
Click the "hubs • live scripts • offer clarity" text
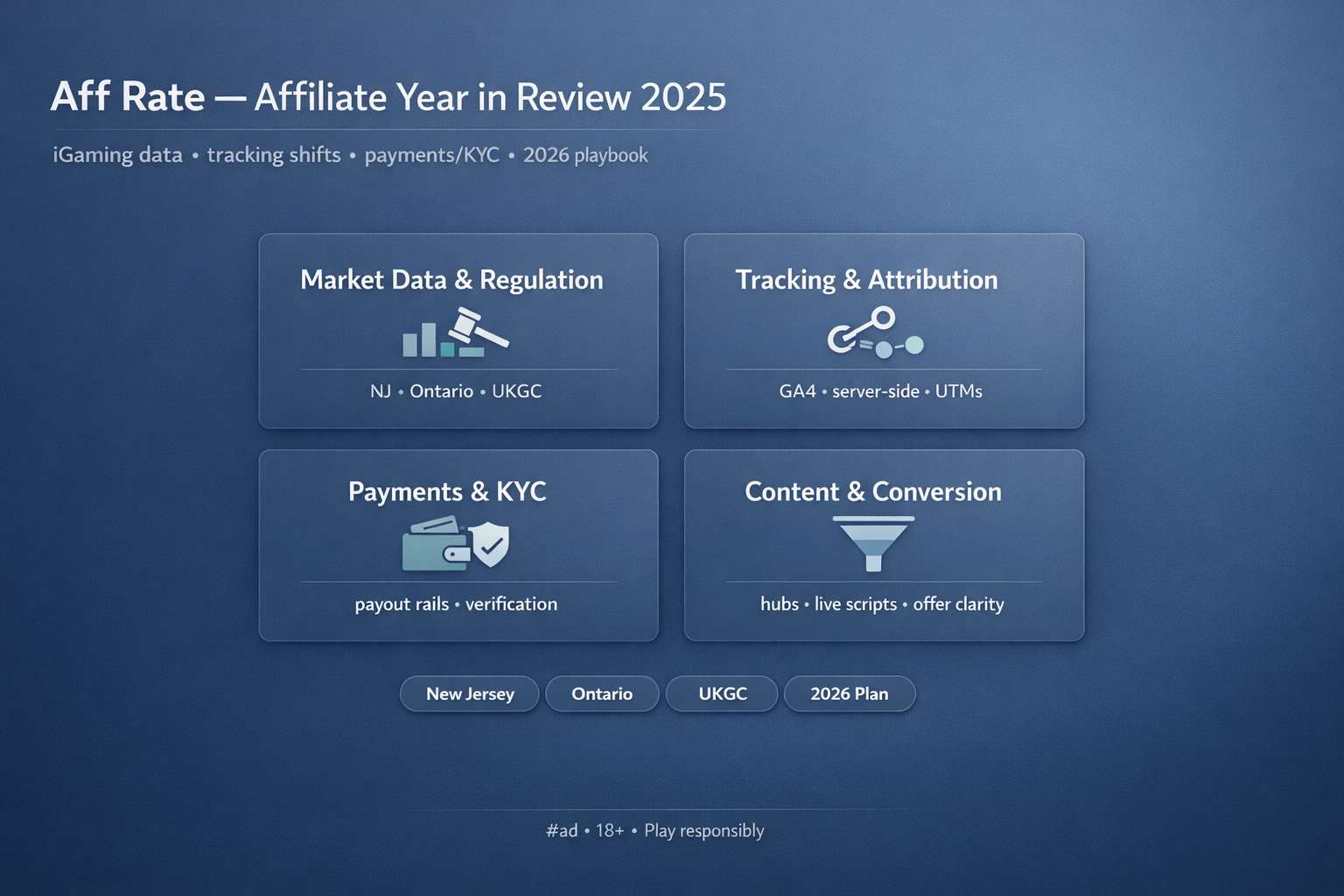pos(882,604)
